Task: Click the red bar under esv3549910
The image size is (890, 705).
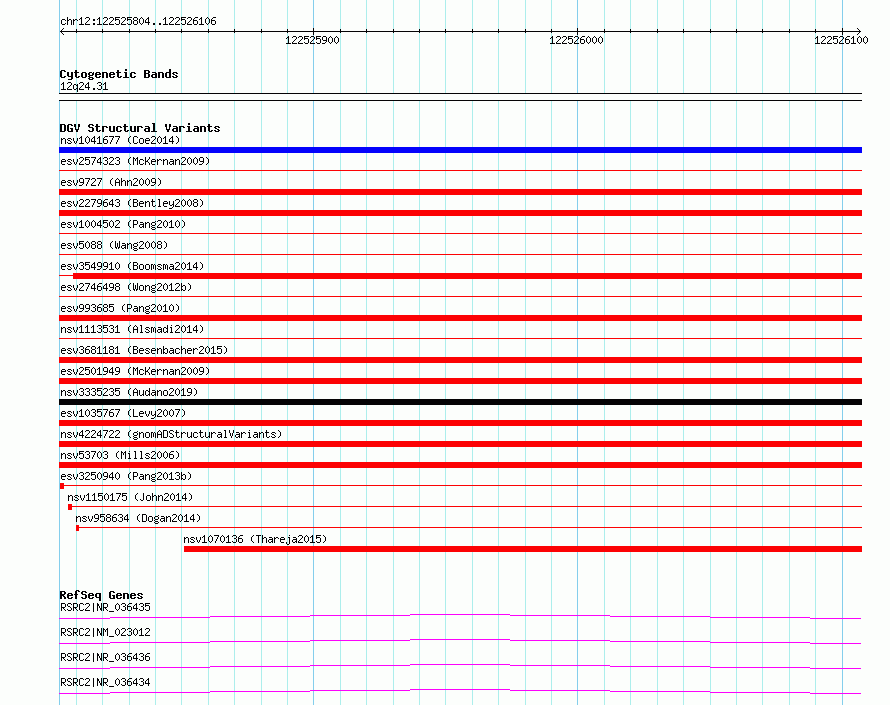Action: pyautogui.click(x=467, y=276)
